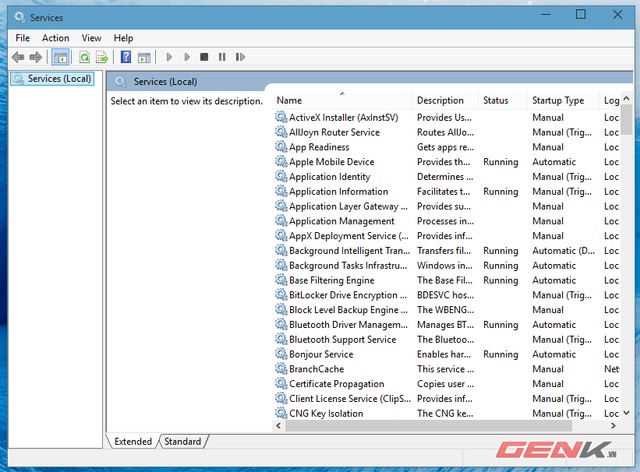Click 'Copies user ...' description cell
Screen dimensions: 640x472
tap(445, 384)
